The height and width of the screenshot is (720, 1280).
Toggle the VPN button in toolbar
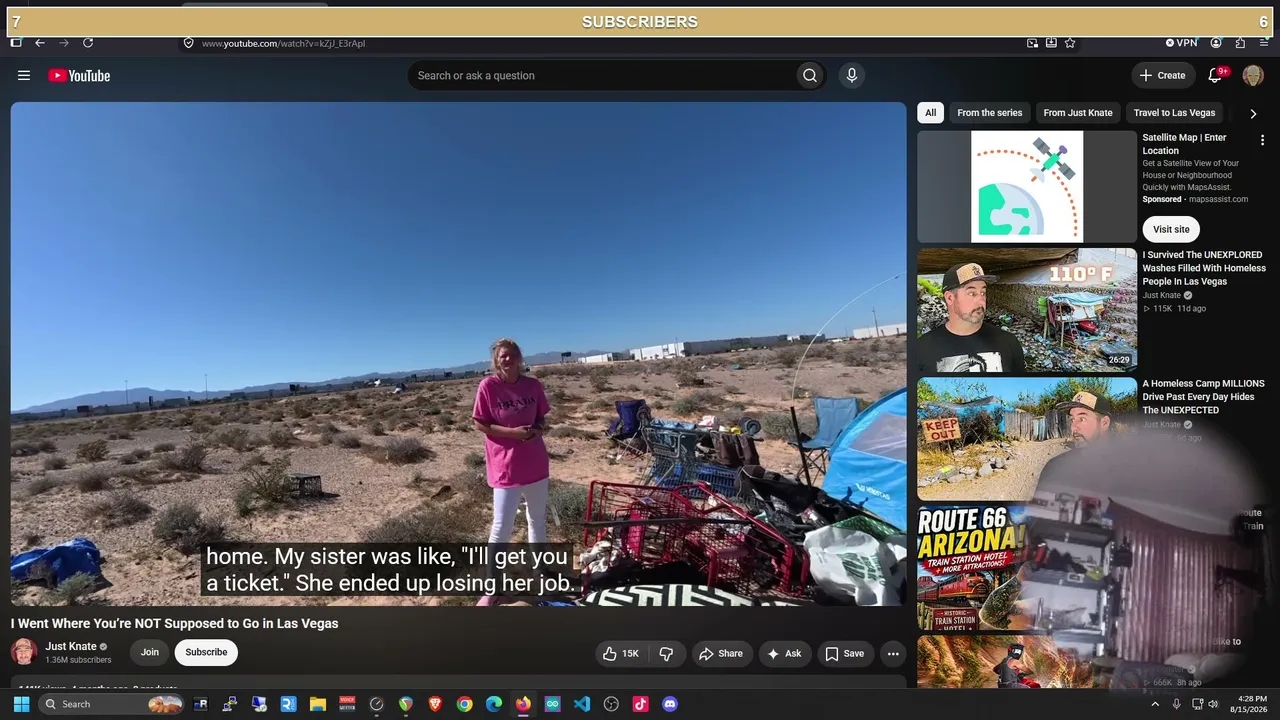[1181, 43]
